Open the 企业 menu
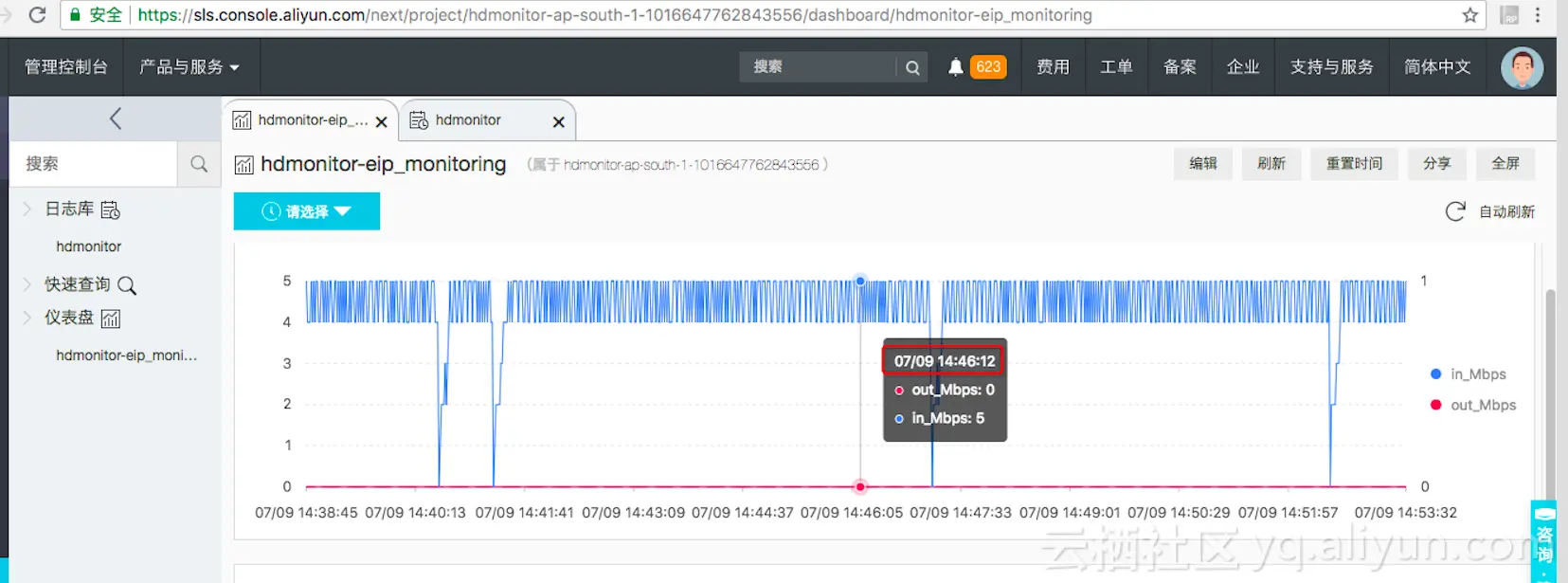Viewport: 1568px width, 583px height. point(1243,67)
